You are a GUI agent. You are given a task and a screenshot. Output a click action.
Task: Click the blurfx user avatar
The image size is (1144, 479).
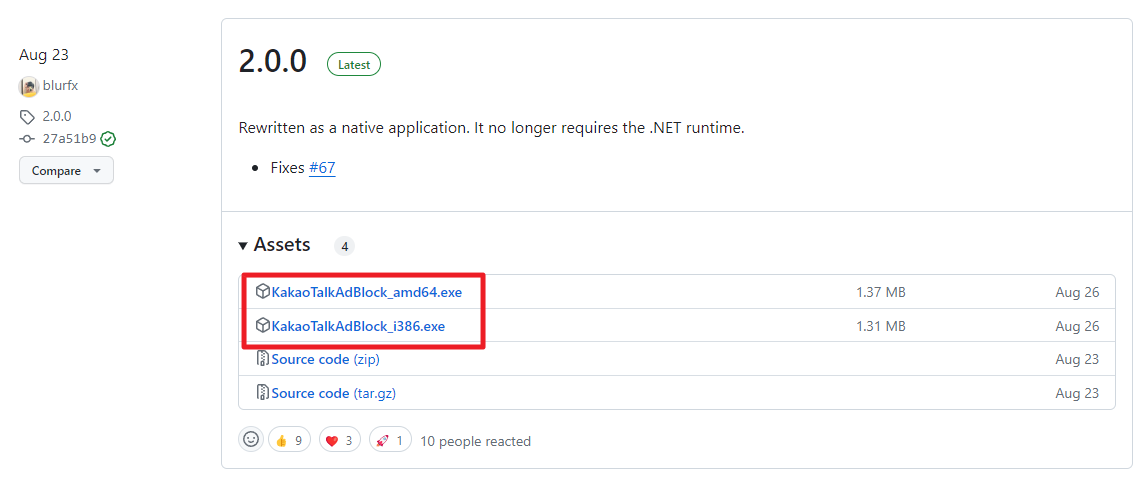pos(29,86)
